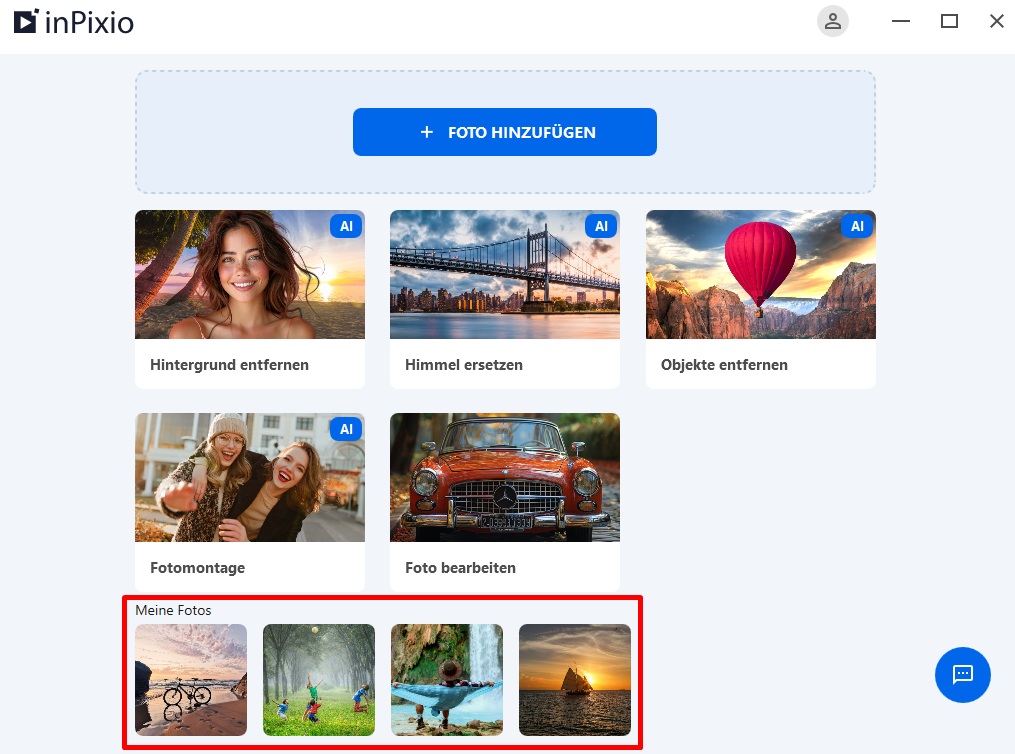Open the chat support bubble
The image size is (1015, 754).
pos(963,674)
